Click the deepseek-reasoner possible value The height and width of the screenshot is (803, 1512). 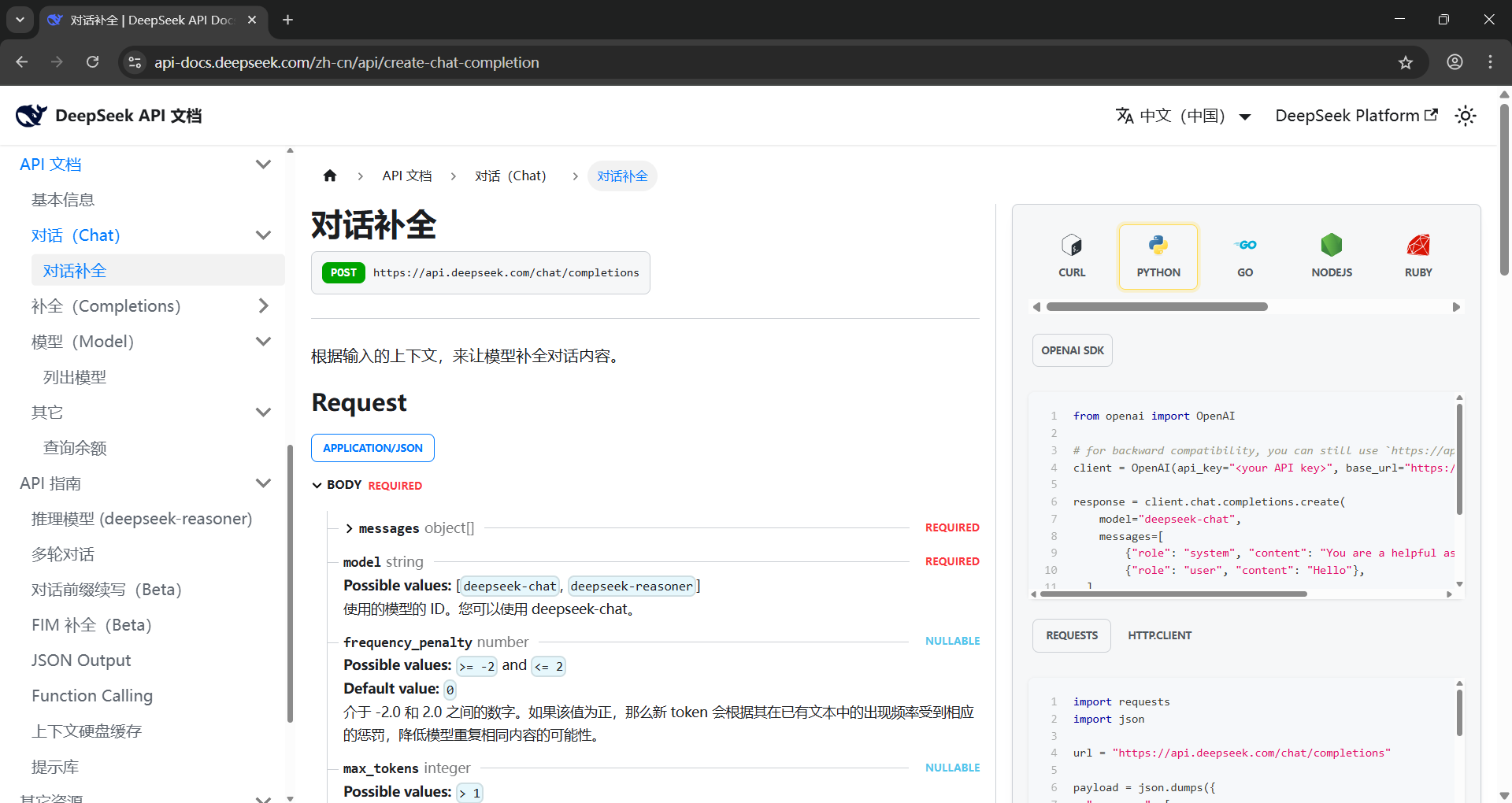tap(632, 586)
